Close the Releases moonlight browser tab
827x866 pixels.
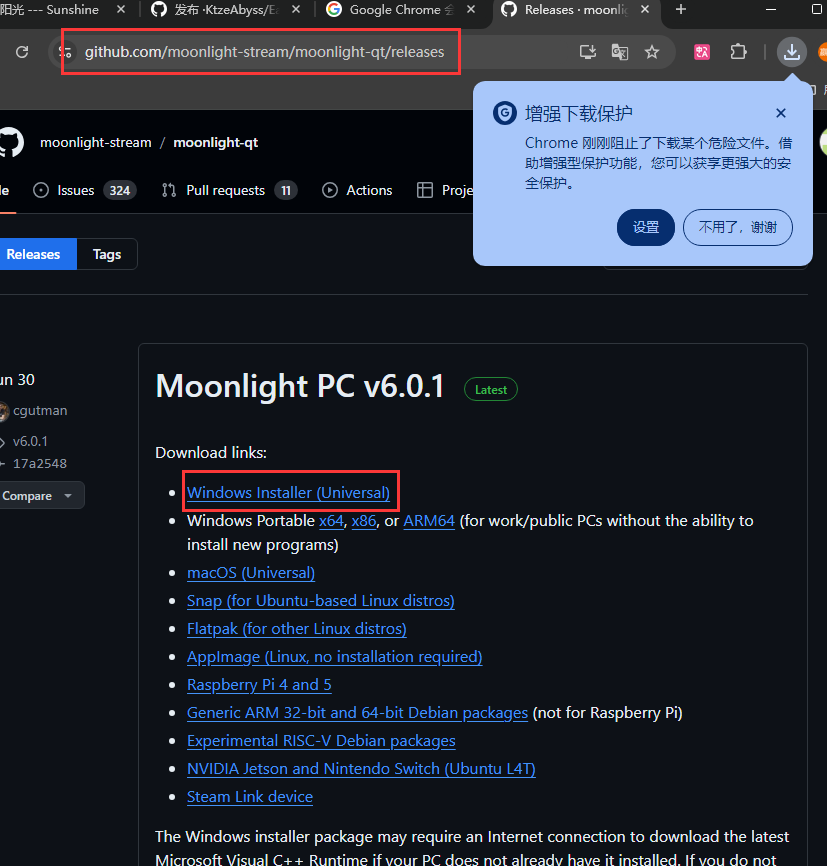tap(645, 9)
